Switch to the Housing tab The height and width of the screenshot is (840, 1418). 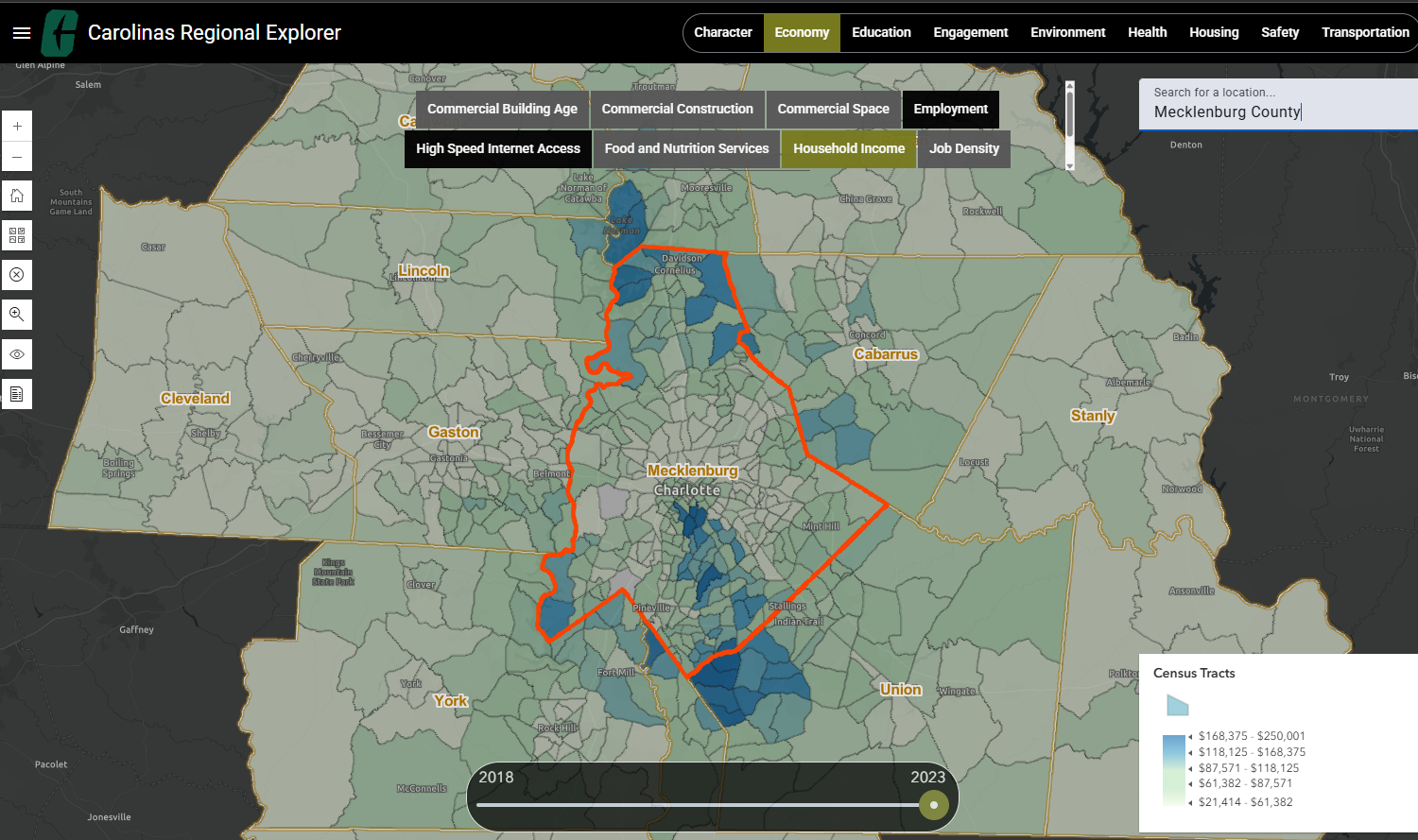[1213, 33]
